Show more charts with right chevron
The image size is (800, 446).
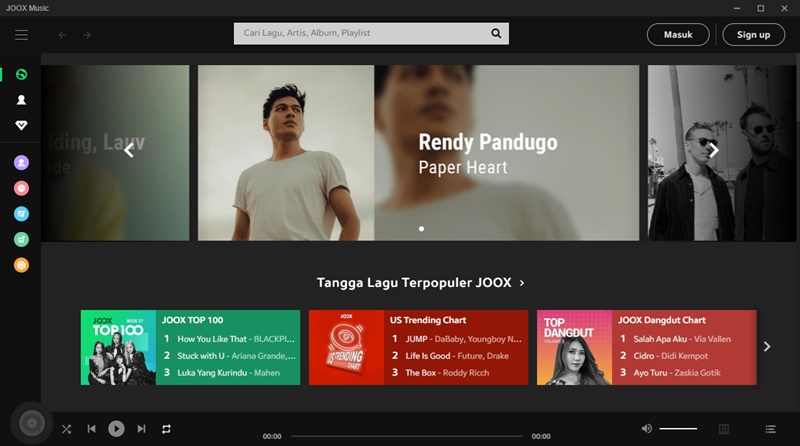[767, 346]
